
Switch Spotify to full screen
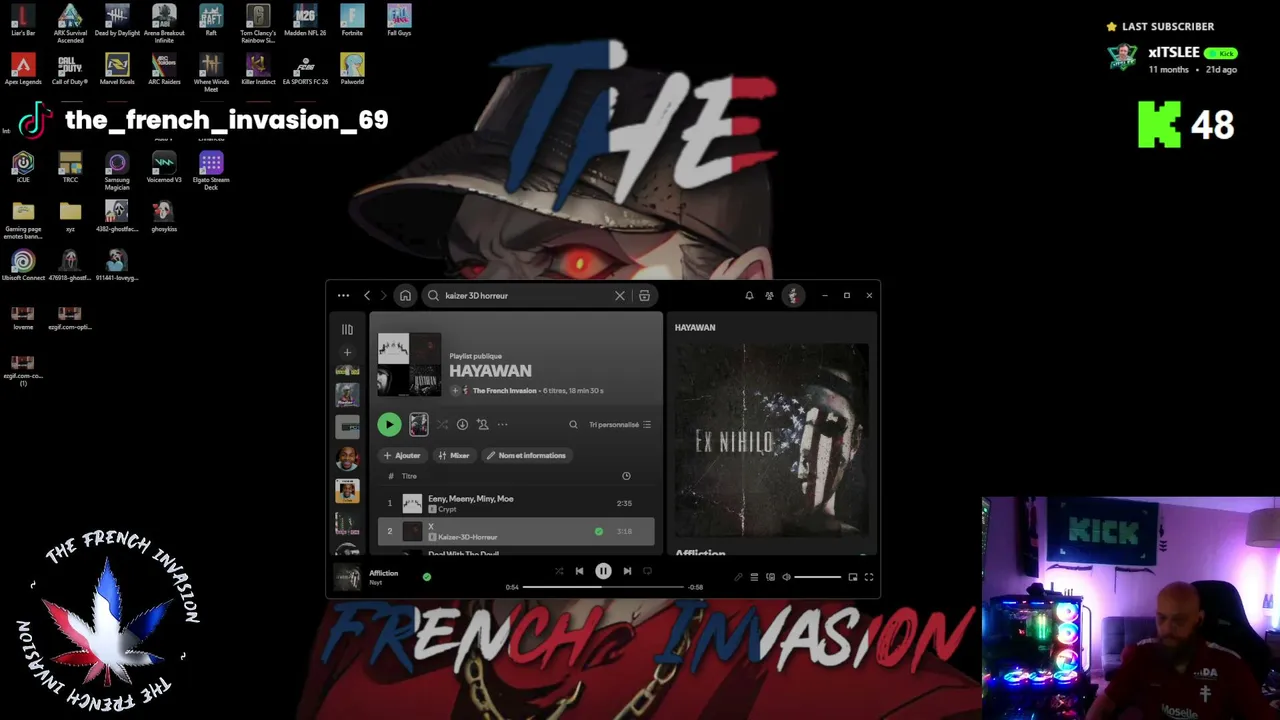tap(869, 577)
